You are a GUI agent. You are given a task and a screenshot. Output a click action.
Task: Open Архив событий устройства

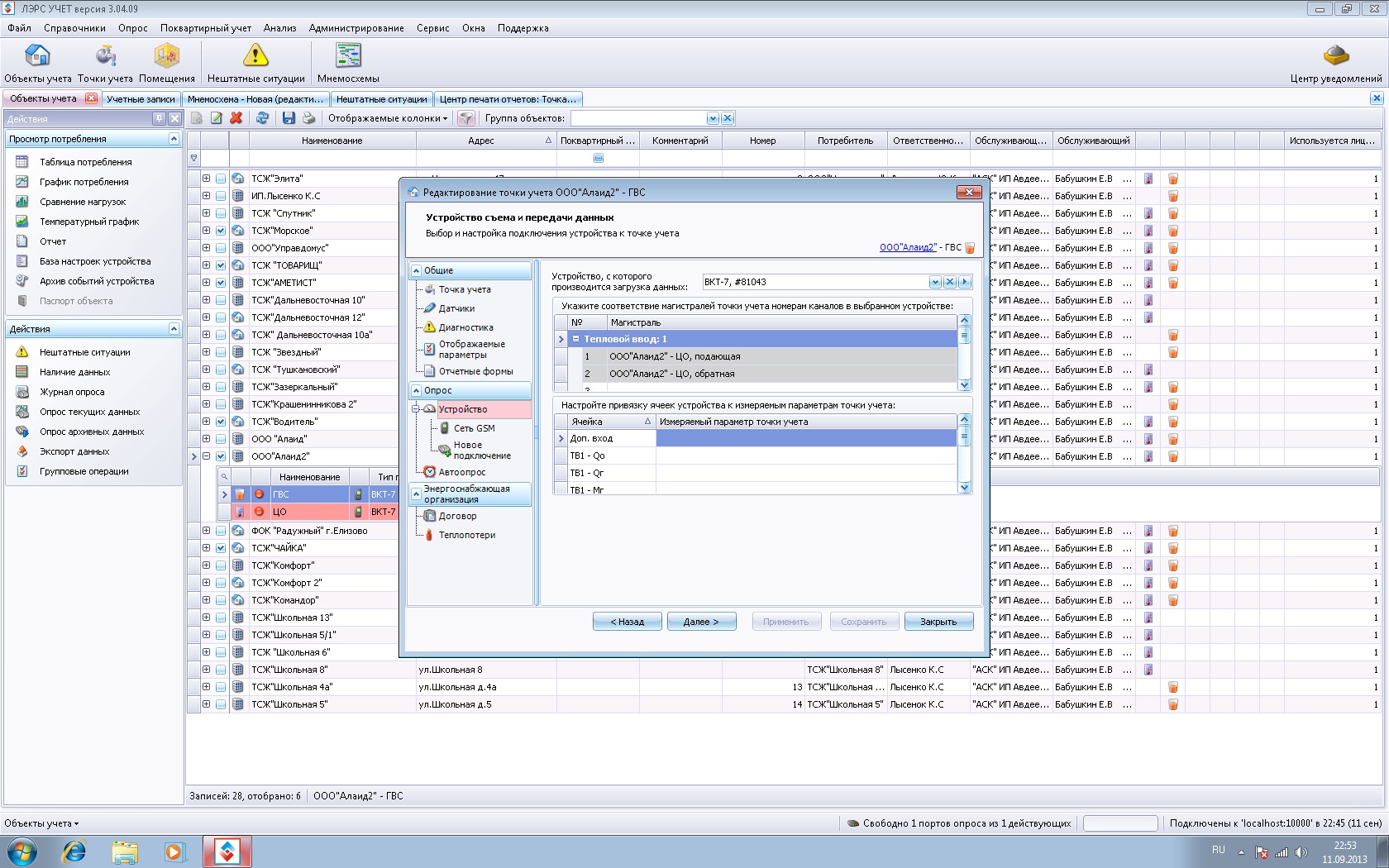point(97,281)
